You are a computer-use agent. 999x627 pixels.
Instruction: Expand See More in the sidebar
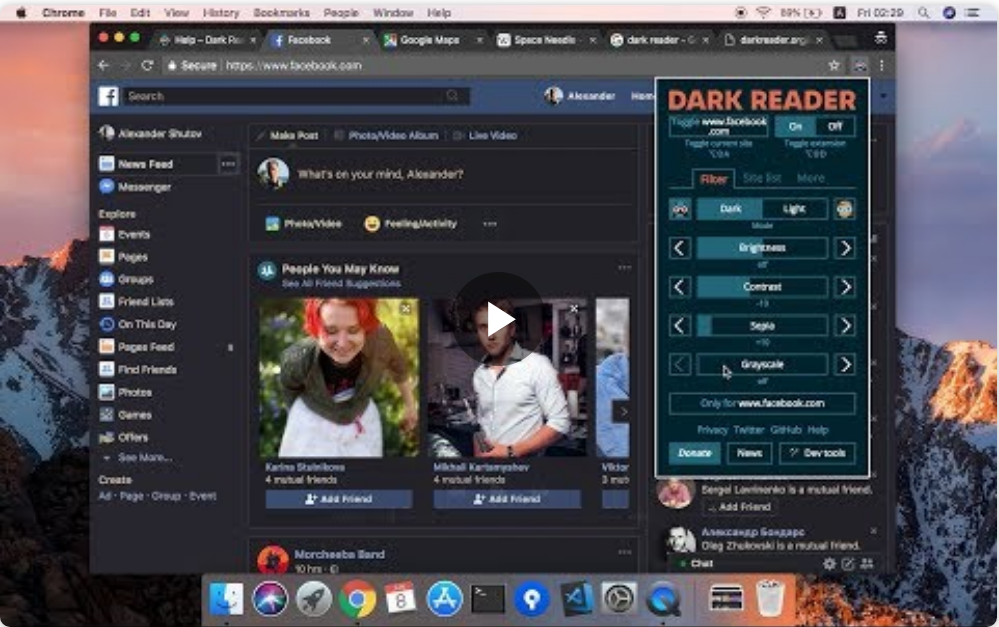pos(144,456)
